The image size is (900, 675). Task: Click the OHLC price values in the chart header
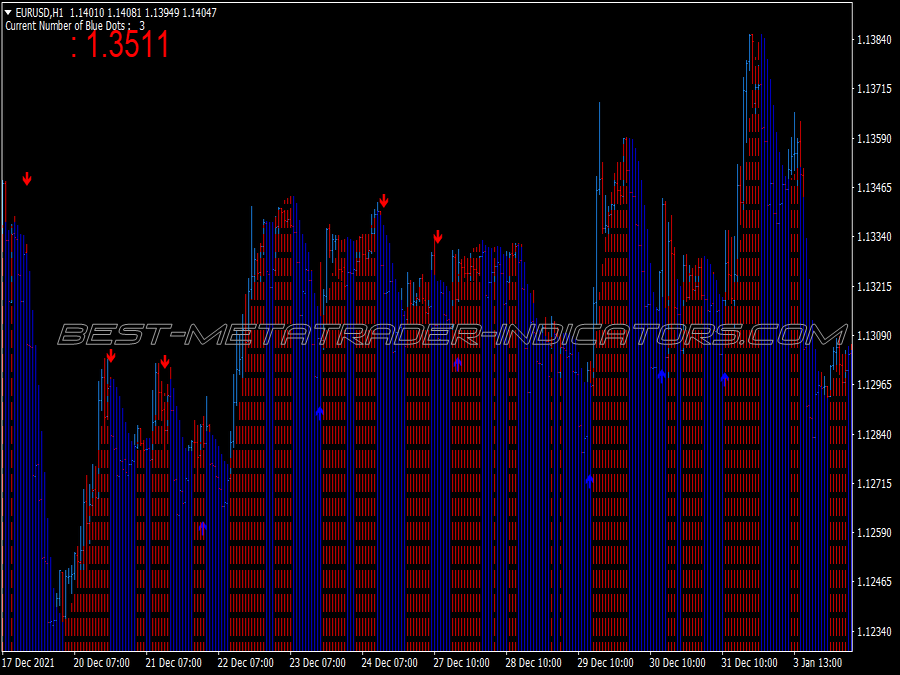click(143, 12)
